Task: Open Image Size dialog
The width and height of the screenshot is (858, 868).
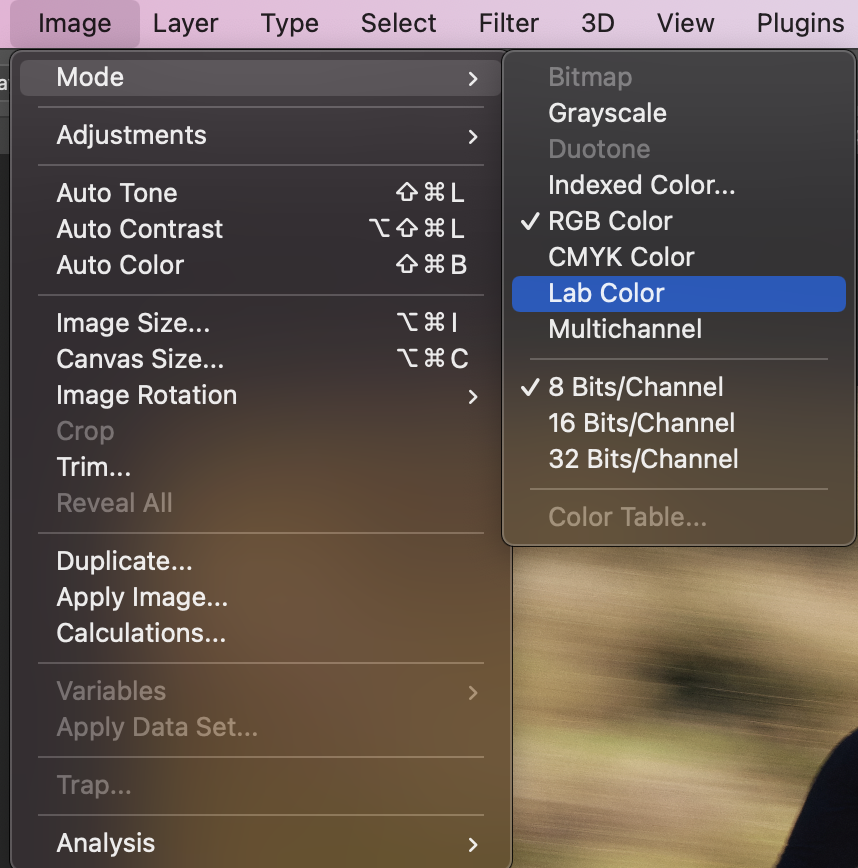Action: [260, 323]
